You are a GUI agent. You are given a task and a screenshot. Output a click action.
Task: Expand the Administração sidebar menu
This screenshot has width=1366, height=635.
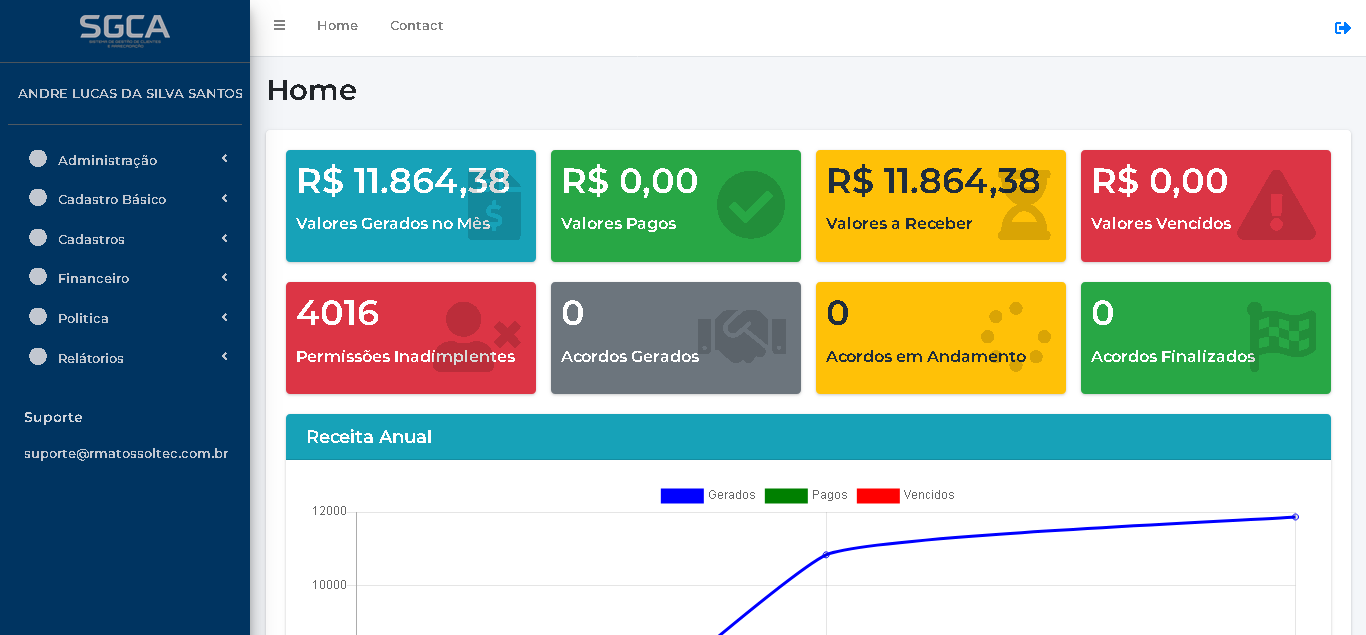(x=107, y=160)
